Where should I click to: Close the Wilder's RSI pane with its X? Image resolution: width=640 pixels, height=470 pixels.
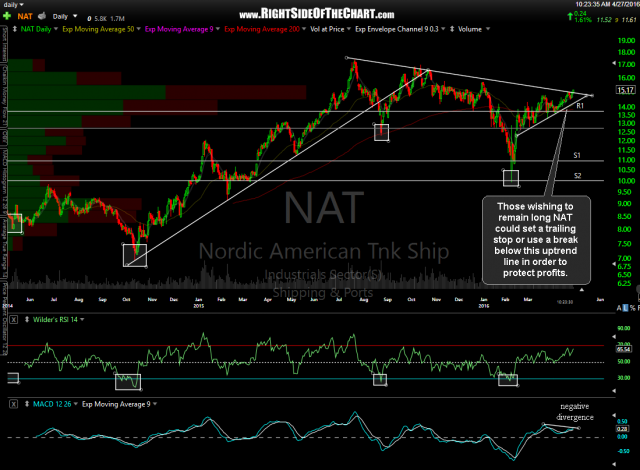pyautogui.click(x=13, y=319)
